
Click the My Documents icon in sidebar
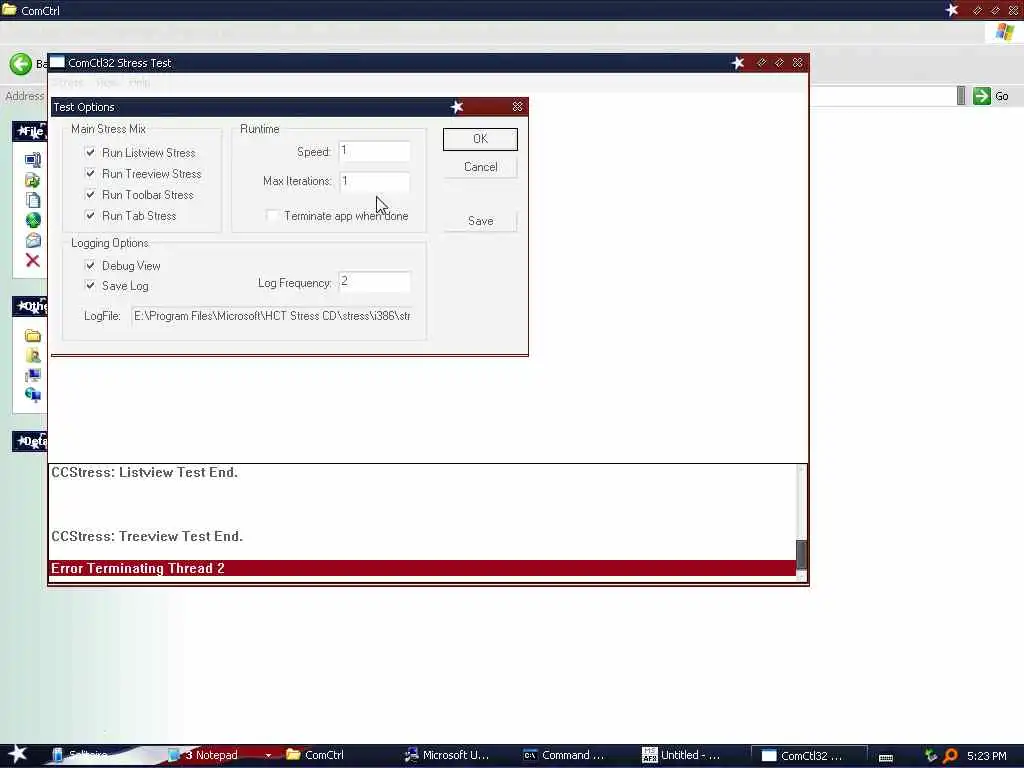point(33,355)
